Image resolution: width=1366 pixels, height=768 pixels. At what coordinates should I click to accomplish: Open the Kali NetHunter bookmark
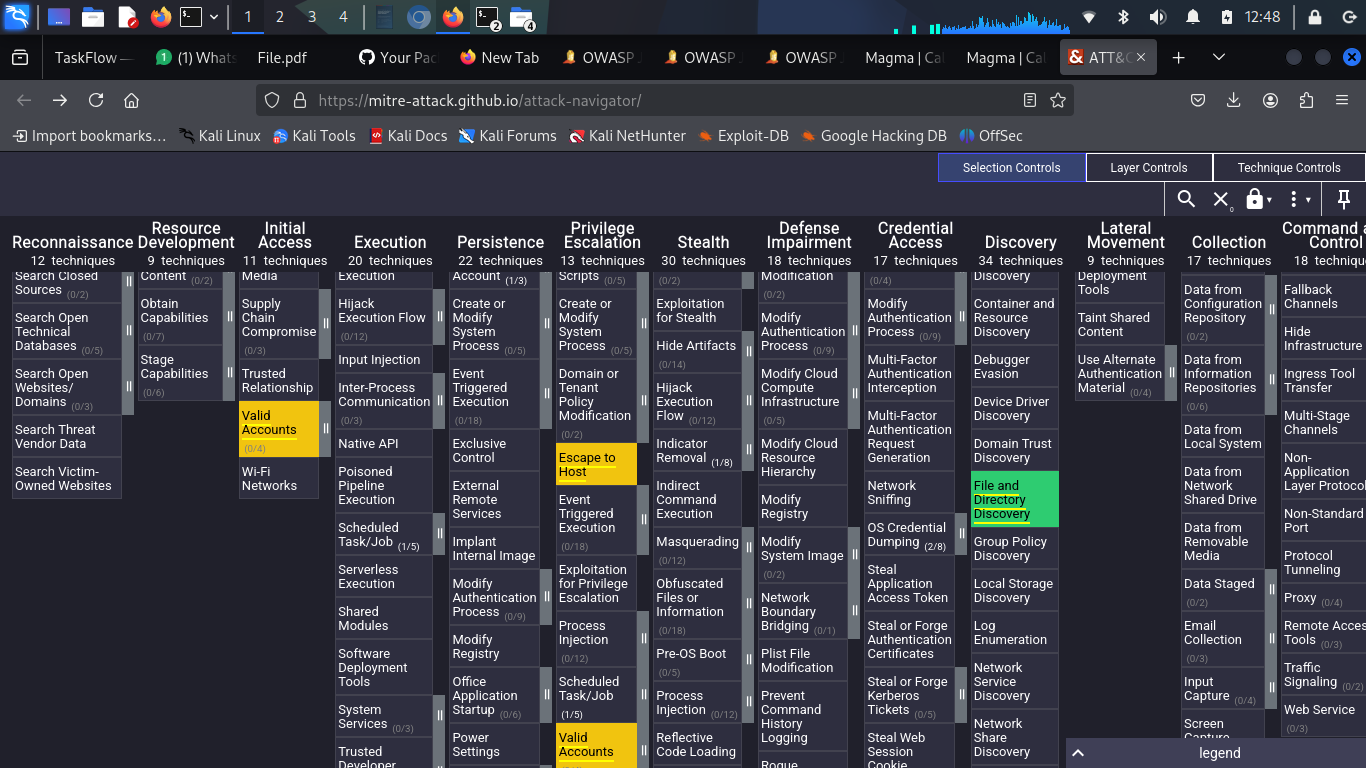pos(627,136)
